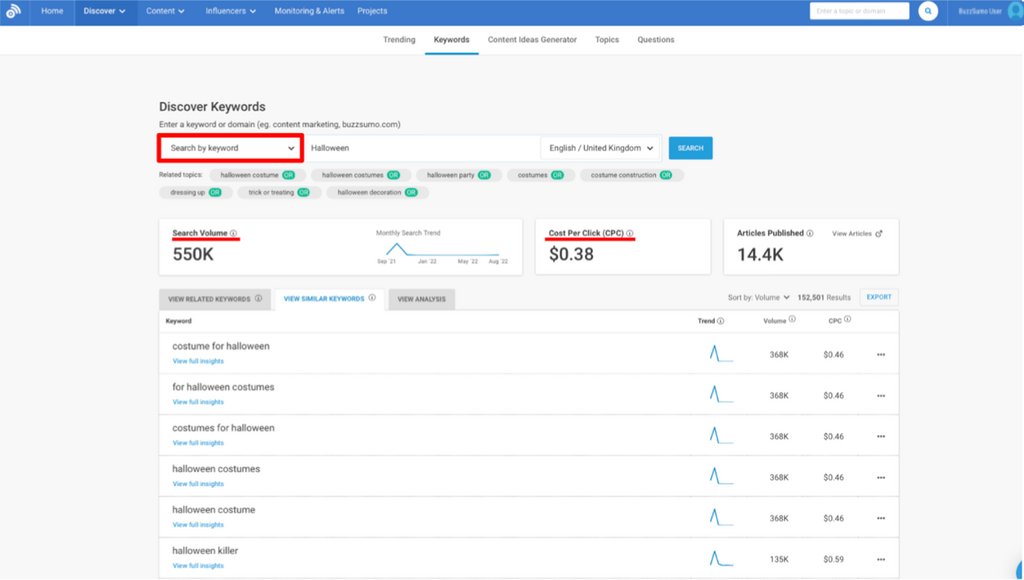This screenshot has height=580, width=1024.
Task: Click the BuzzSumo logo icon
Action: (x=13, y=12)
